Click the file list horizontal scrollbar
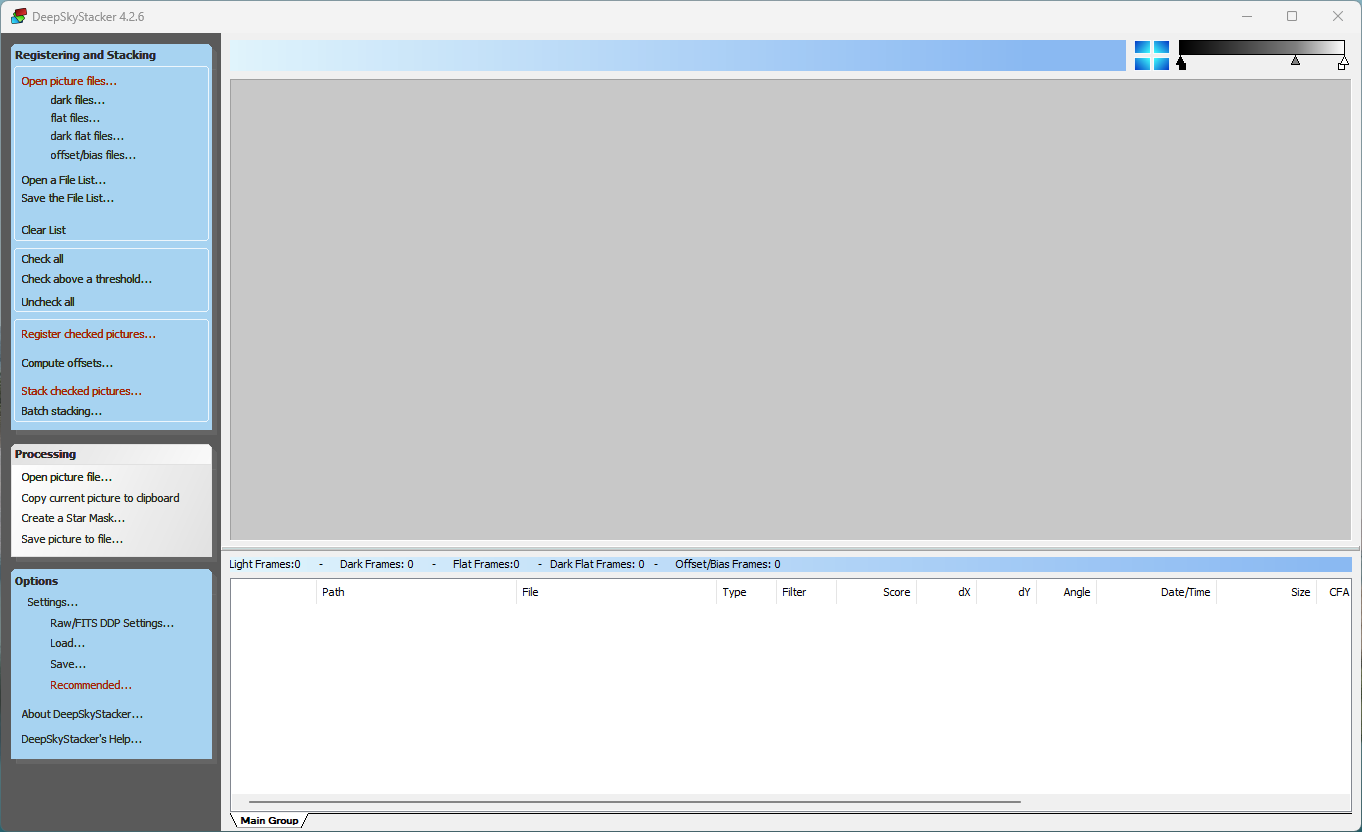 (635, 802)
